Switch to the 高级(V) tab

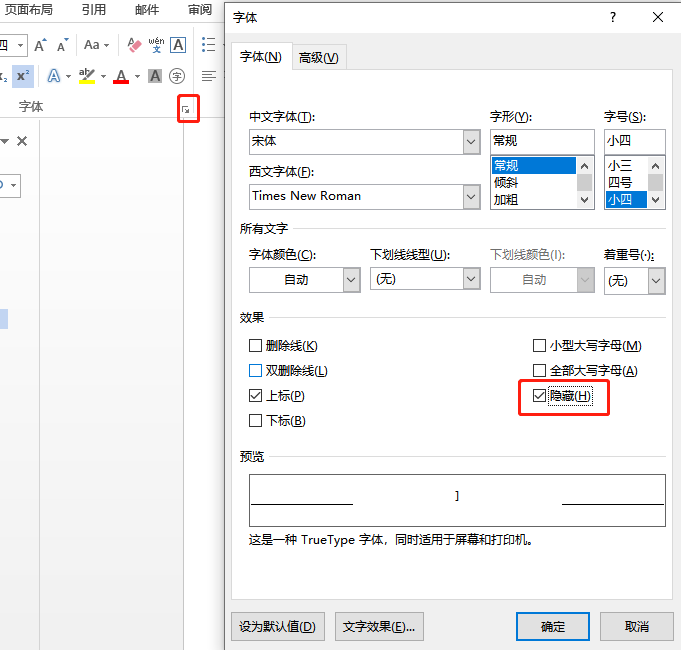[x=319, y=57]
